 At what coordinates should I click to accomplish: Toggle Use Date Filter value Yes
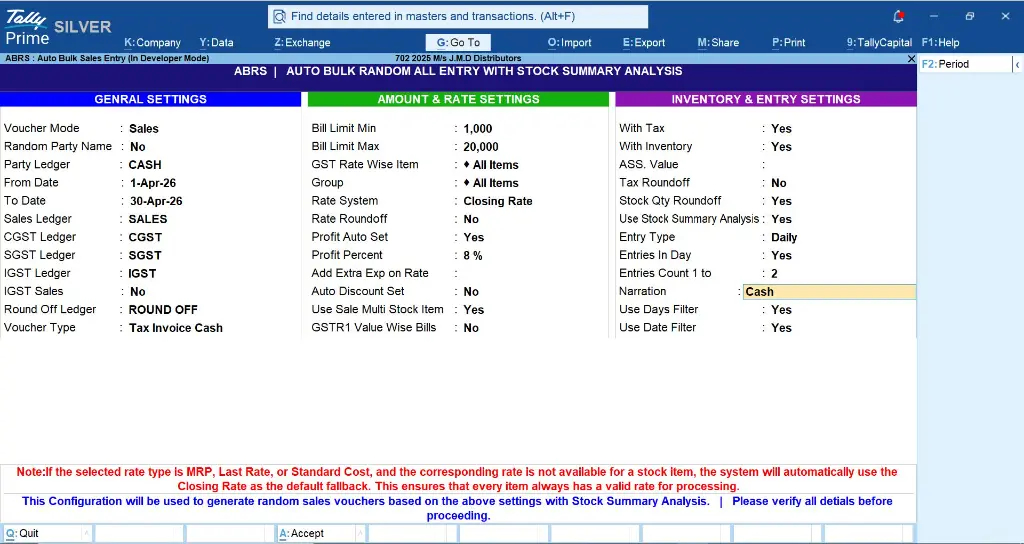click(x=781, y=328)
